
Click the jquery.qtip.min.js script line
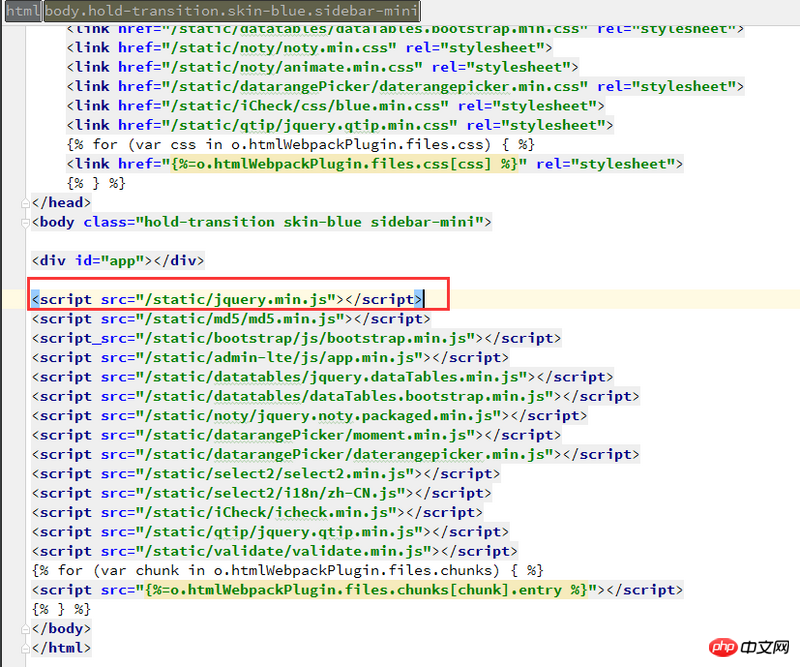tap(270, 532)
